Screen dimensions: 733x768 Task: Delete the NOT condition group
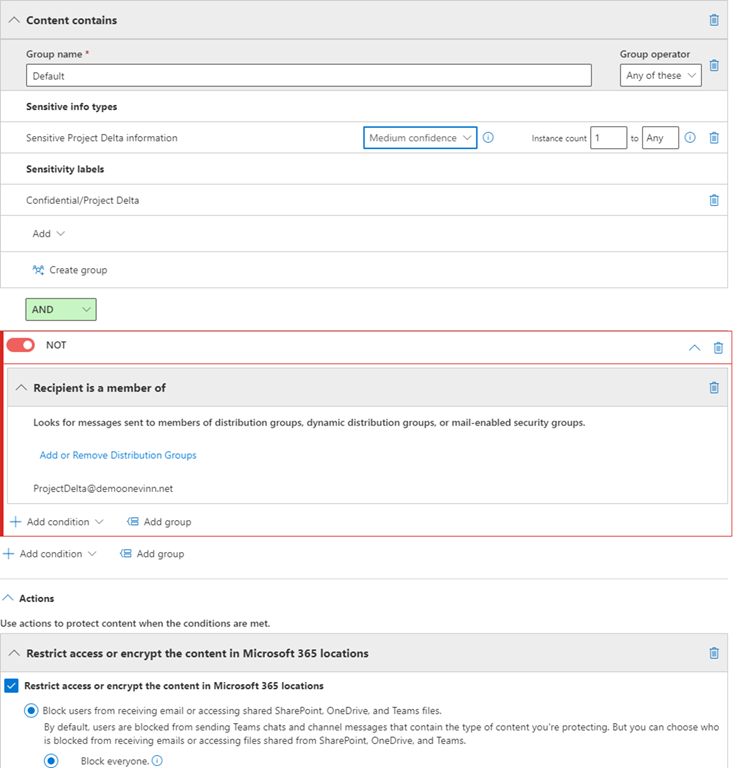(x=718, y=348)
